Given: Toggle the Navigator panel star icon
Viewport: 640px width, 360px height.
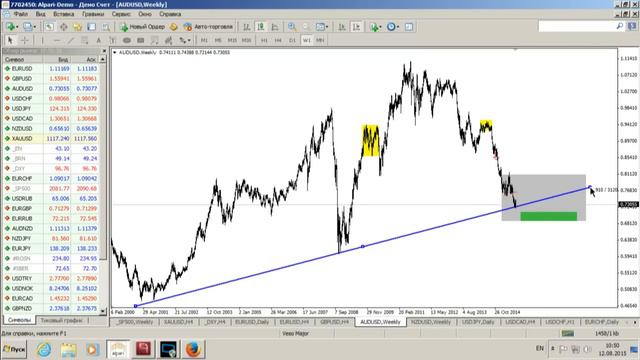Looking at the screenshot, I should [x=78, y=27].
